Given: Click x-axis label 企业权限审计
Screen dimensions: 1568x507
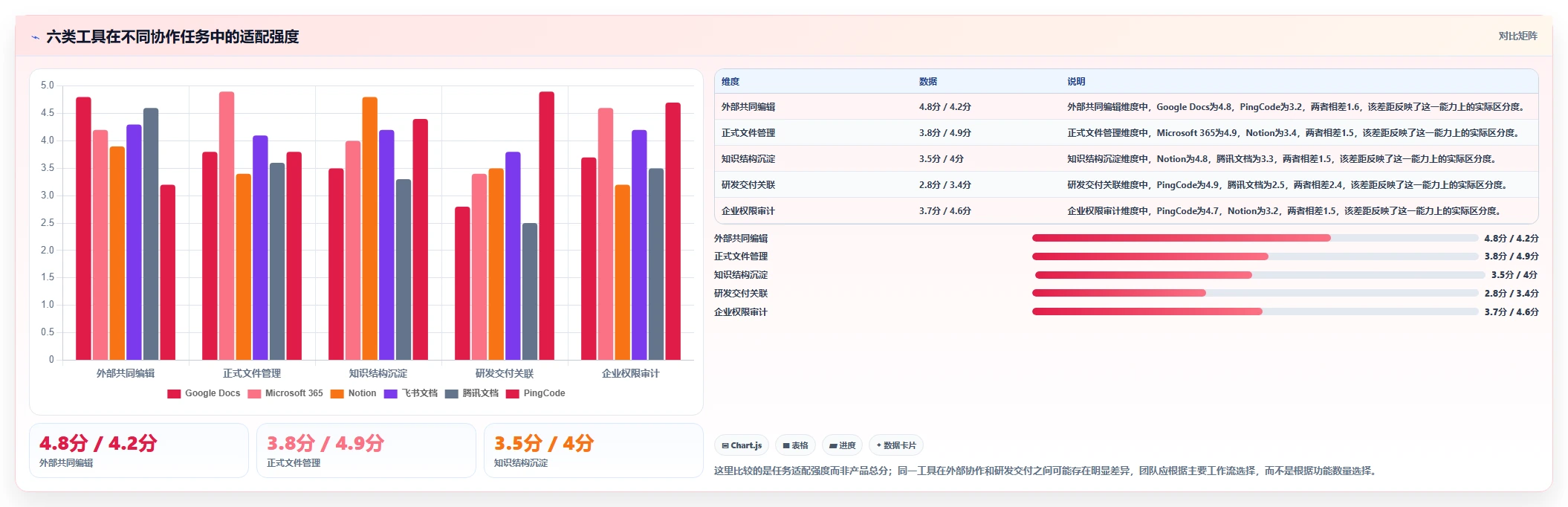Looking at the screenshot, I should (631, 374).
